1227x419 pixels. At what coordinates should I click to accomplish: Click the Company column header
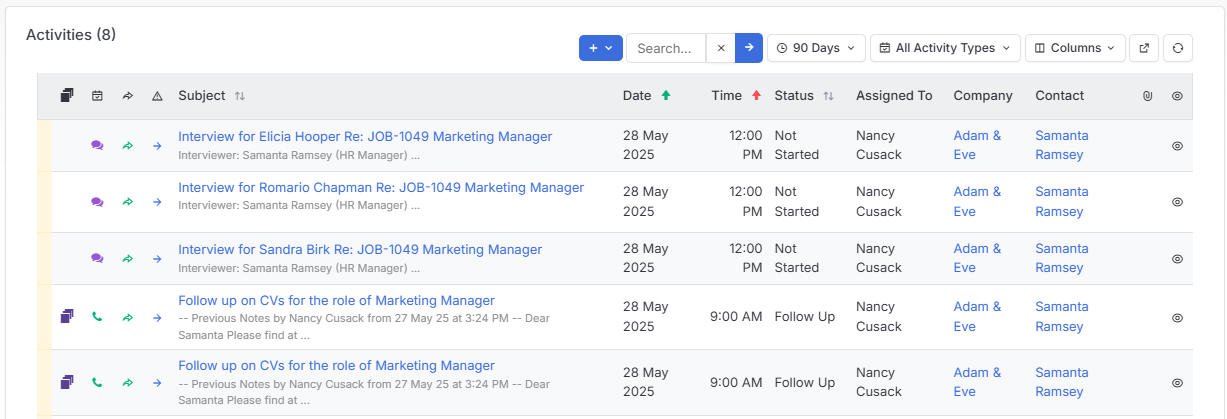[x=983, y=96]
